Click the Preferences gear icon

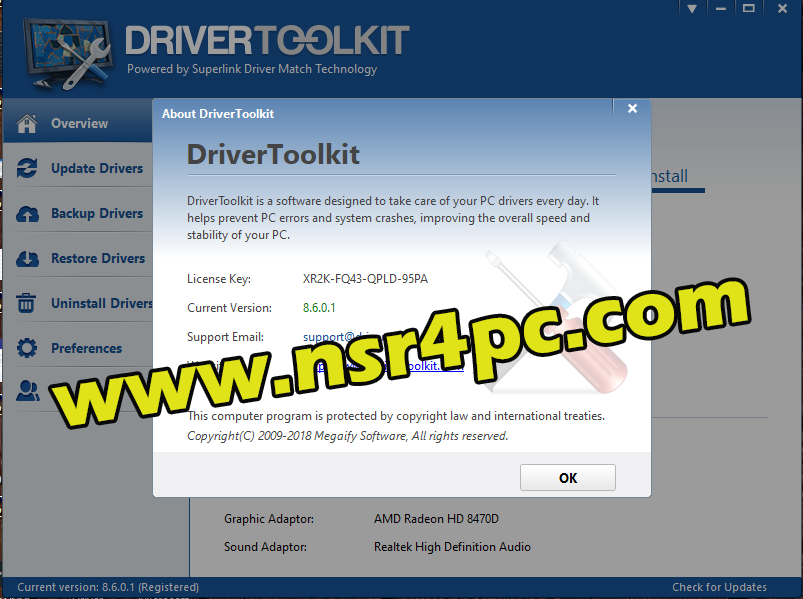(27, 348)
